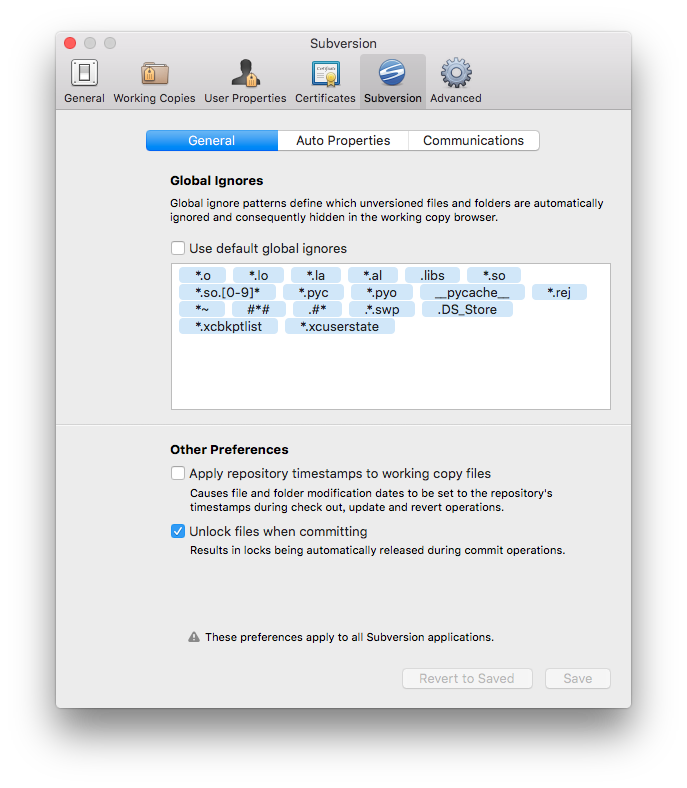Select the *.la ignore token
687x788 pixels.
tap(316, 275)
